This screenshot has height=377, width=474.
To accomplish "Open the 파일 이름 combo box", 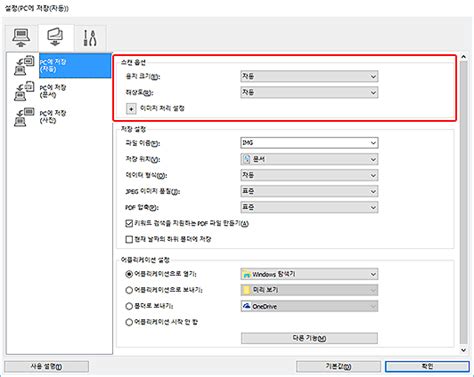I will [309, 143].
